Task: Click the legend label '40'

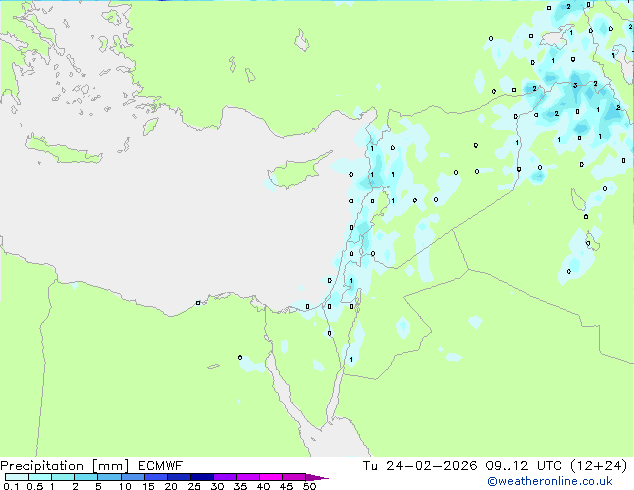Action: coord(263,486)
